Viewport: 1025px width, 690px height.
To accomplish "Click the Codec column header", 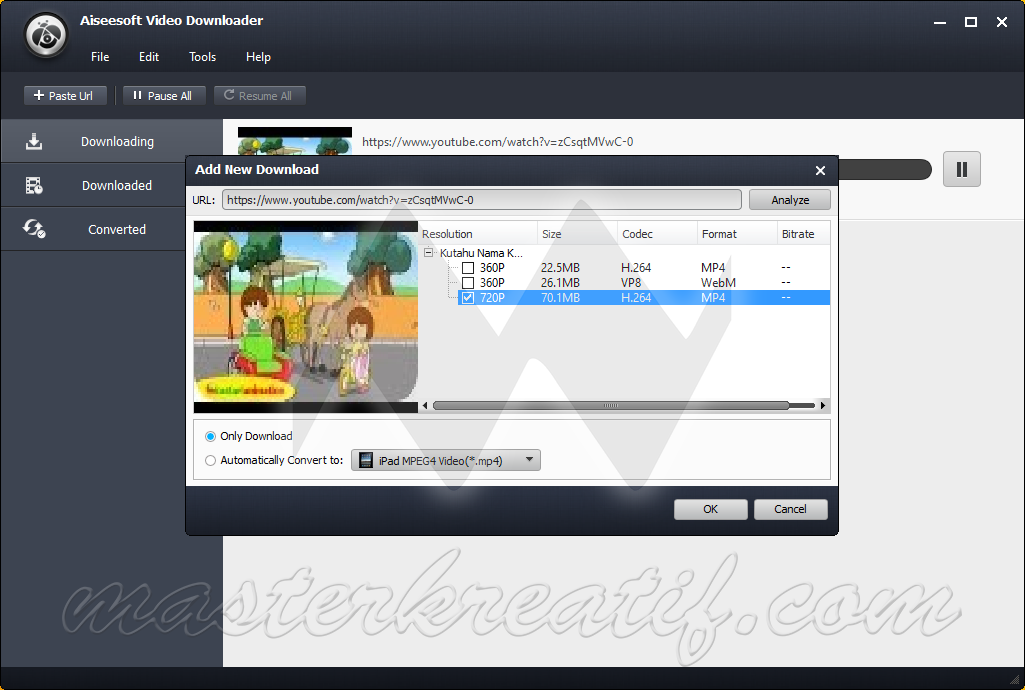I will 657,234.
